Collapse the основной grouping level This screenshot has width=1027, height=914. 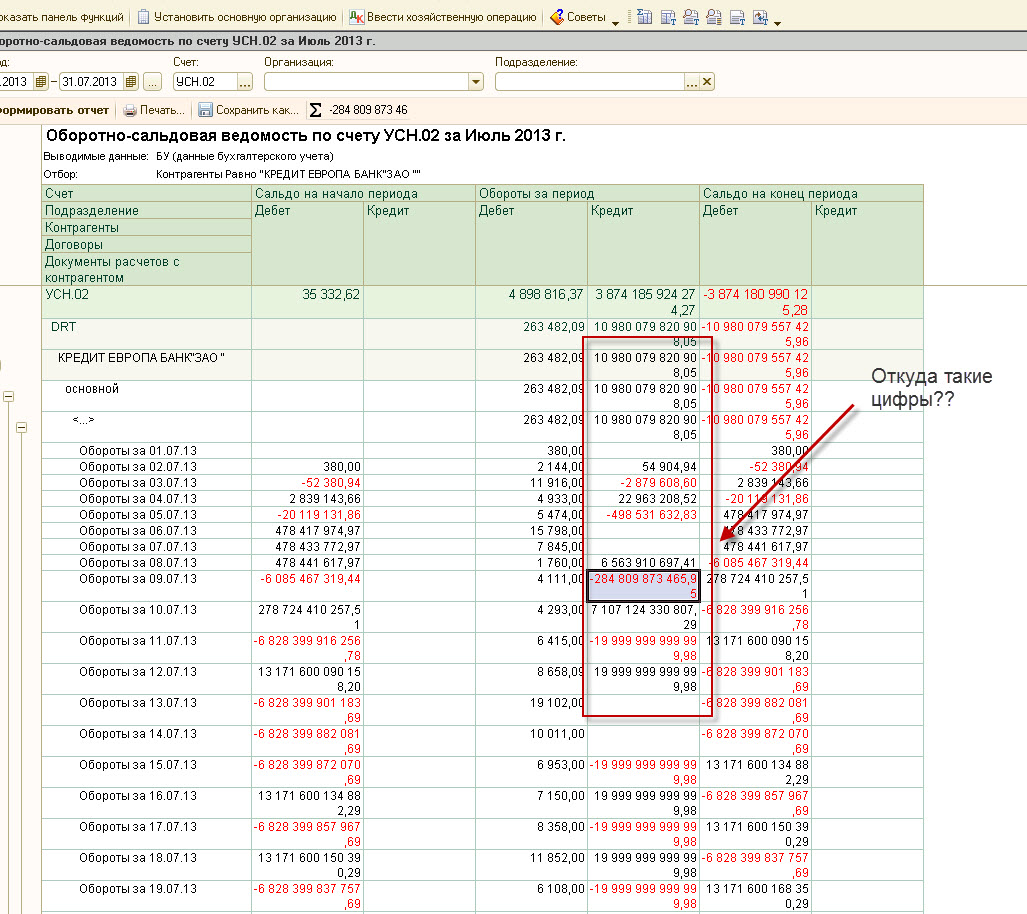(8, 397)
